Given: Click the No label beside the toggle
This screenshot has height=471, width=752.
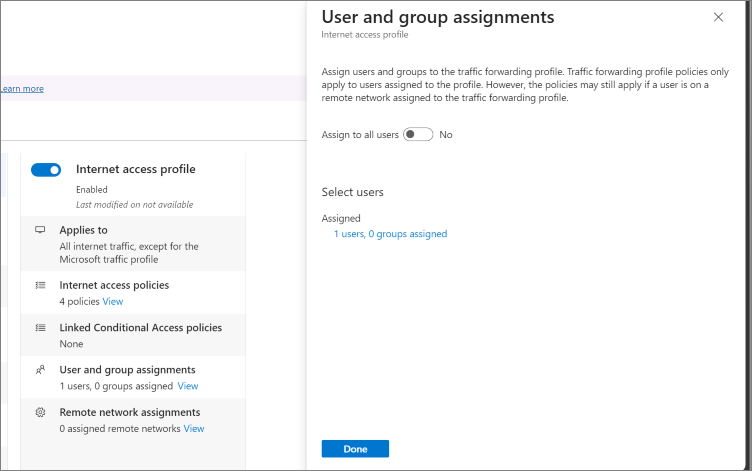Looking at the screenshot, I should coord(446,135).
